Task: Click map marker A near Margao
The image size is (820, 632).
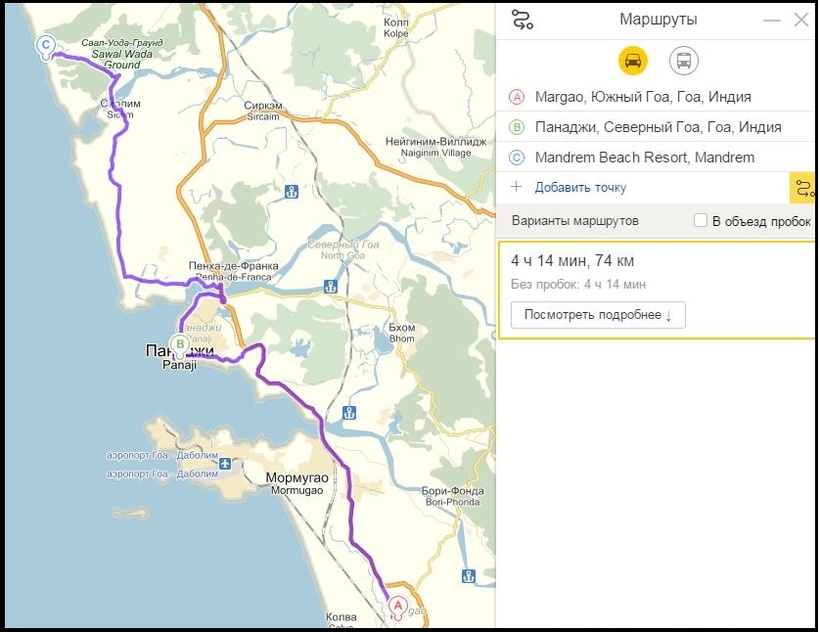Action: pyautogui.click(x=397, y=606)
